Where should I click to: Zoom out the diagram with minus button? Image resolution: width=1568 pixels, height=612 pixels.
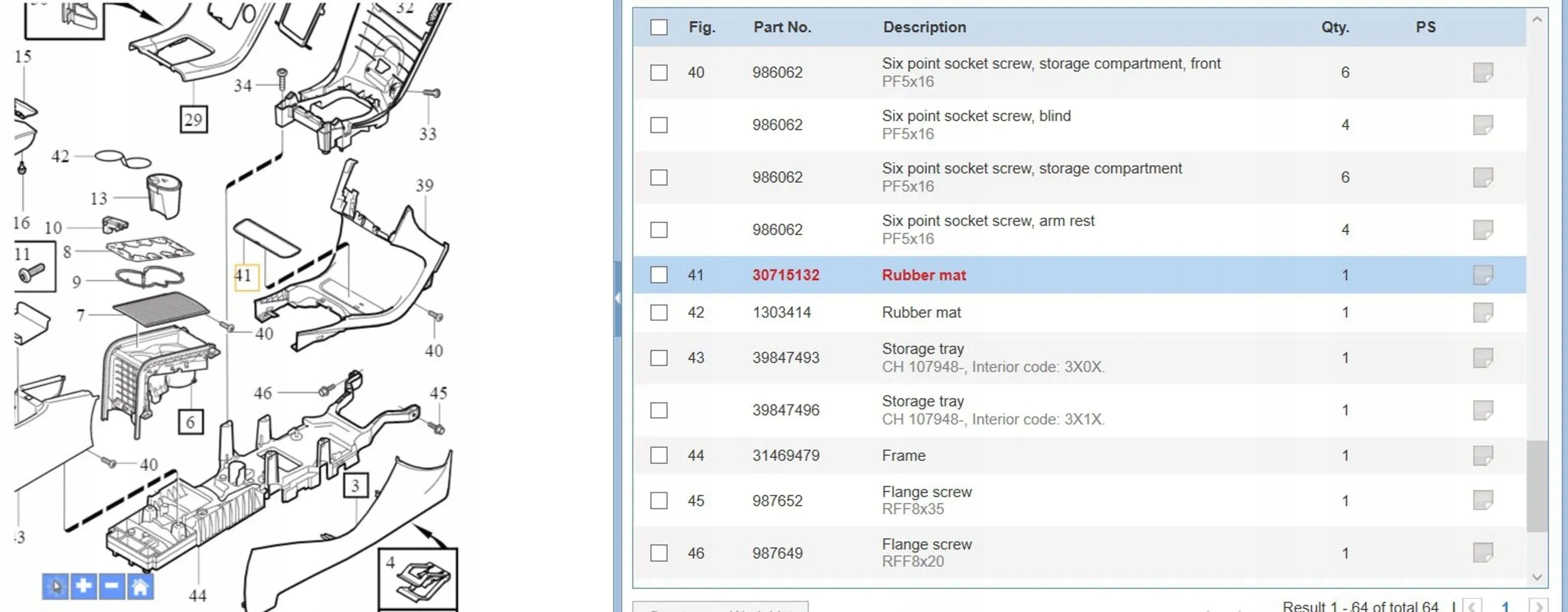point(112,587)
